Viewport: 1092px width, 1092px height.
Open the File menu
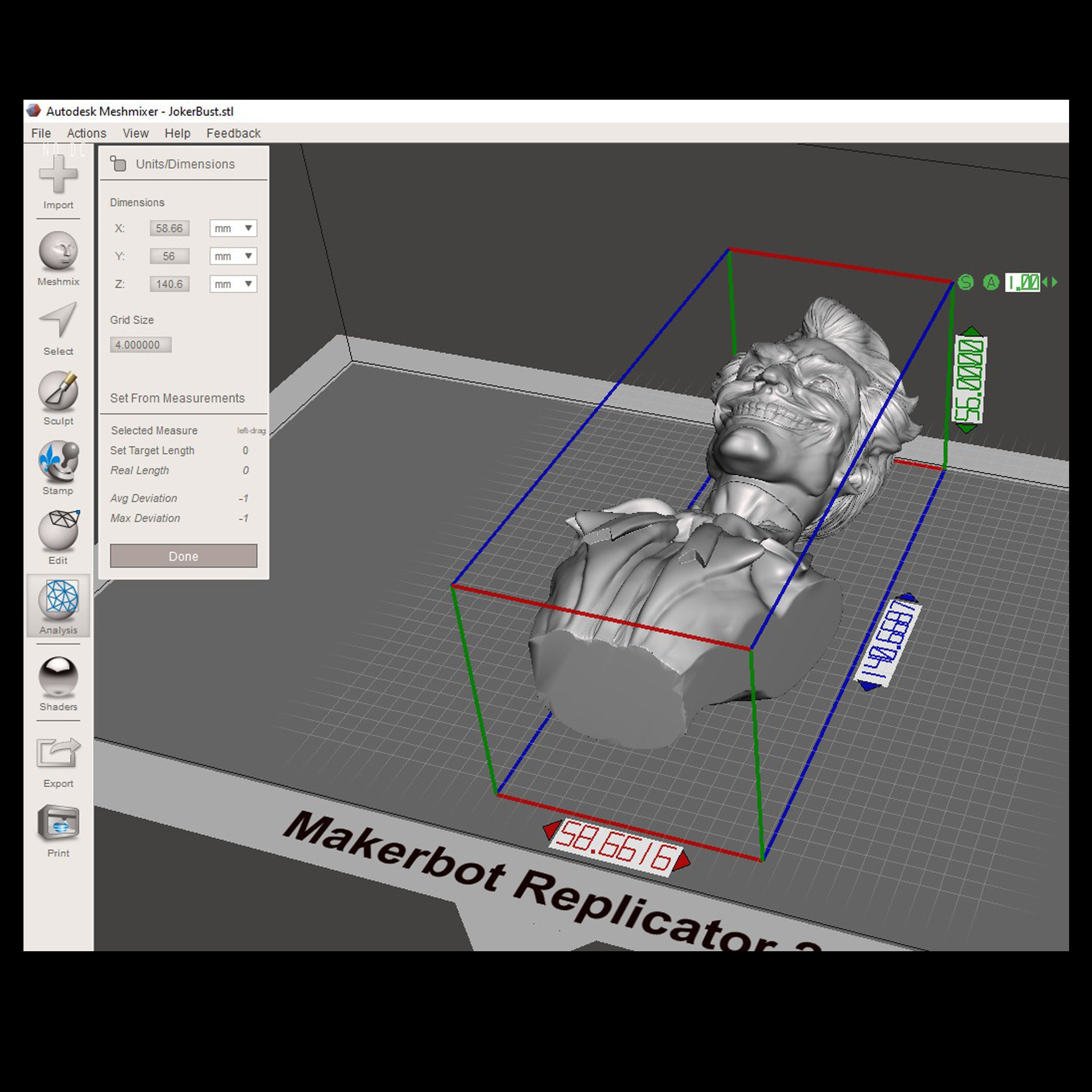coord(41,133)
